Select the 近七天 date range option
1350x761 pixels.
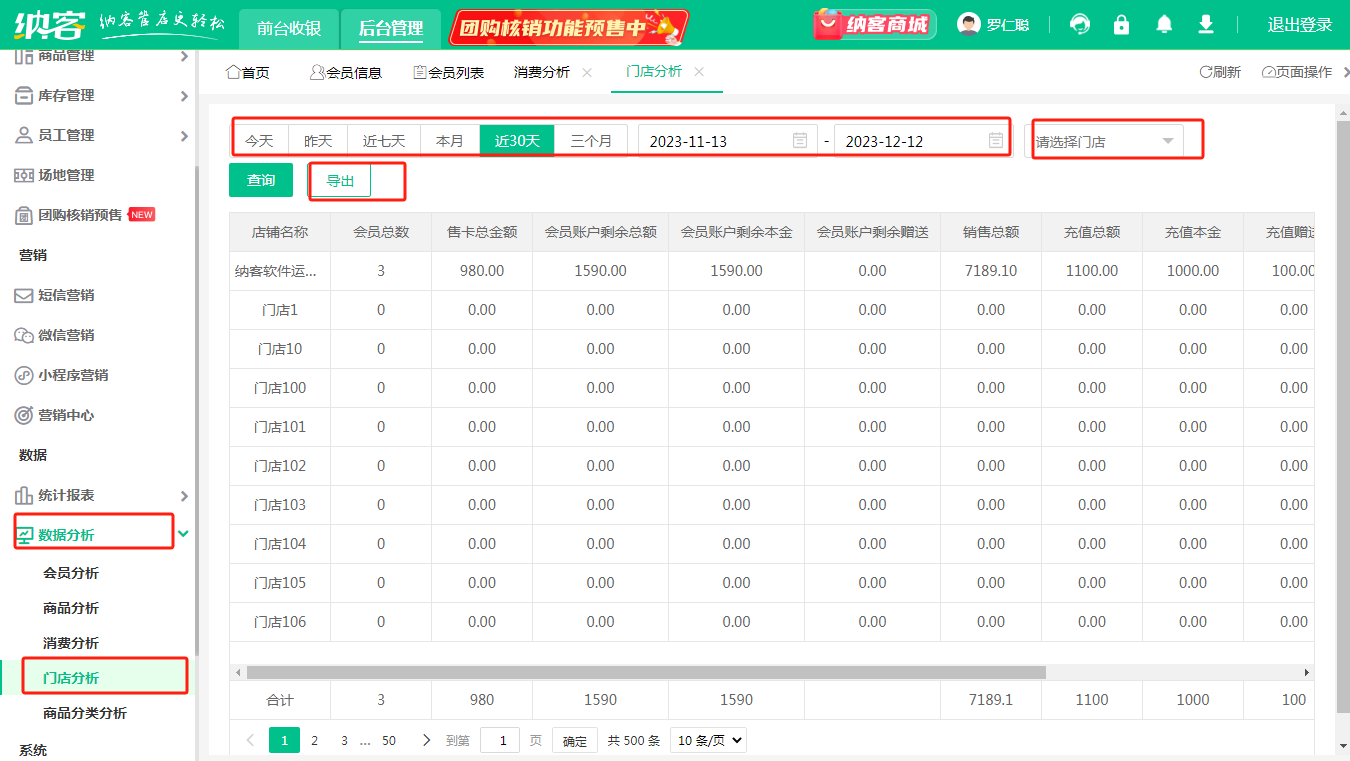coord(384,141)
